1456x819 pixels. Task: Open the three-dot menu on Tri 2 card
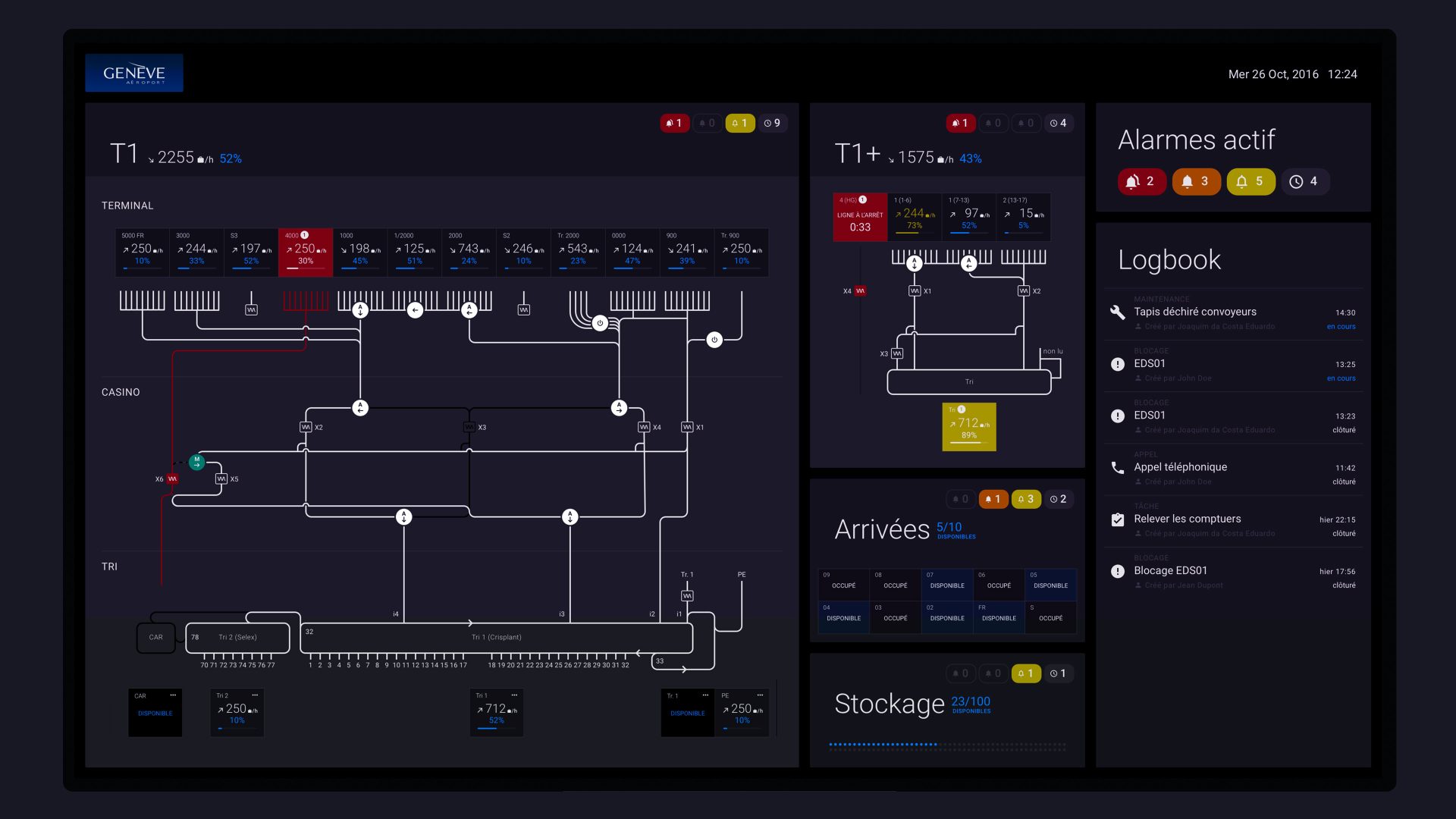[x=255, y=695]
